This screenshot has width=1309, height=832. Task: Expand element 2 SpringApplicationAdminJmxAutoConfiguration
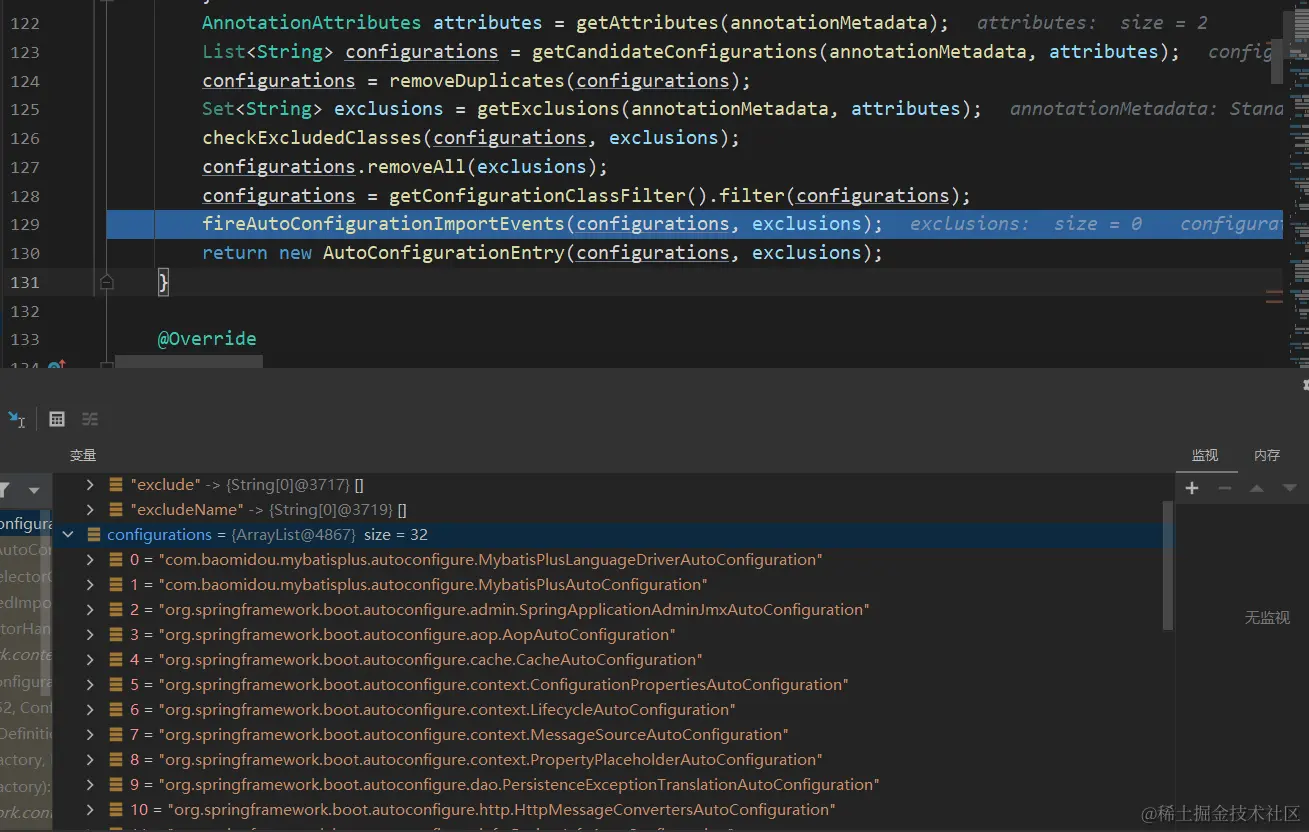tap(90, 610)
